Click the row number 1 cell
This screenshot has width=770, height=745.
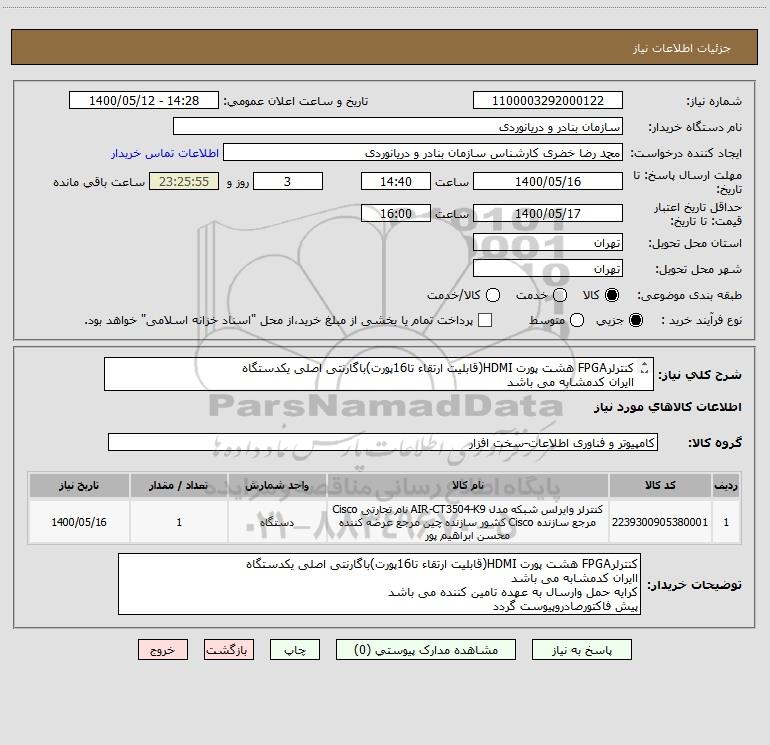click(x=726, y=522)
